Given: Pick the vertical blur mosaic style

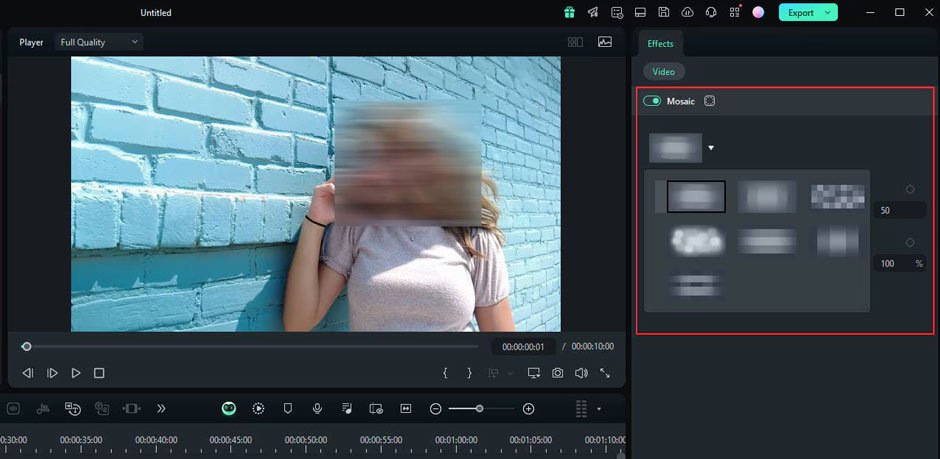Looking at the screenshot, I should coord(837,241).
